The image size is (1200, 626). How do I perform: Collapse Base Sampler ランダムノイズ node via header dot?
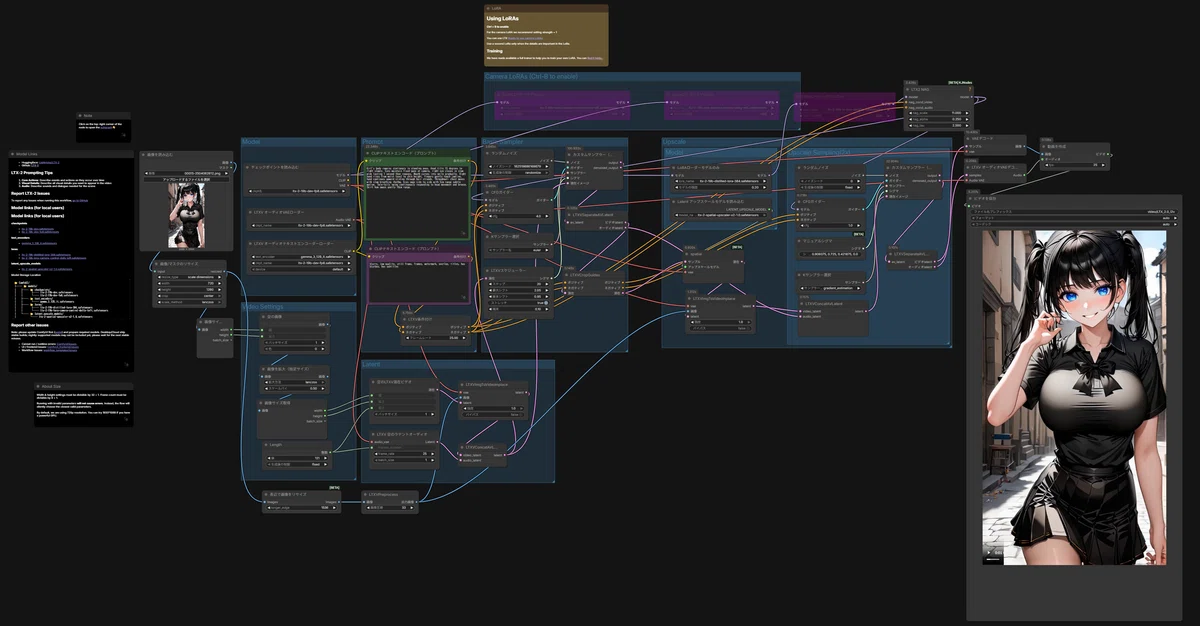pos(488,153)
